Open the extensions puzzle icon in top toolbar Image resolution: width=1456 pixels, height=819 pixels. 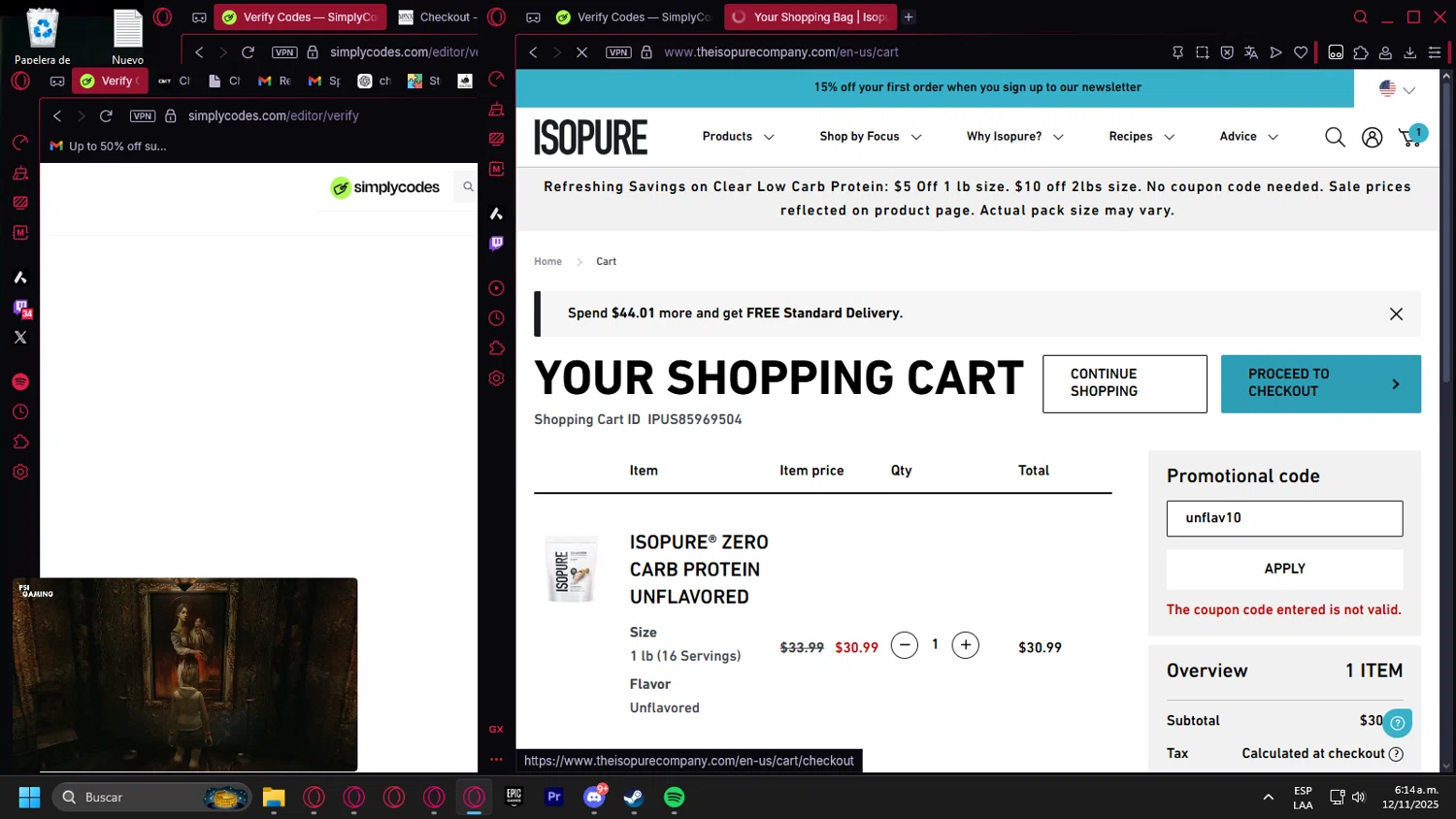[x=1361, y=52]
